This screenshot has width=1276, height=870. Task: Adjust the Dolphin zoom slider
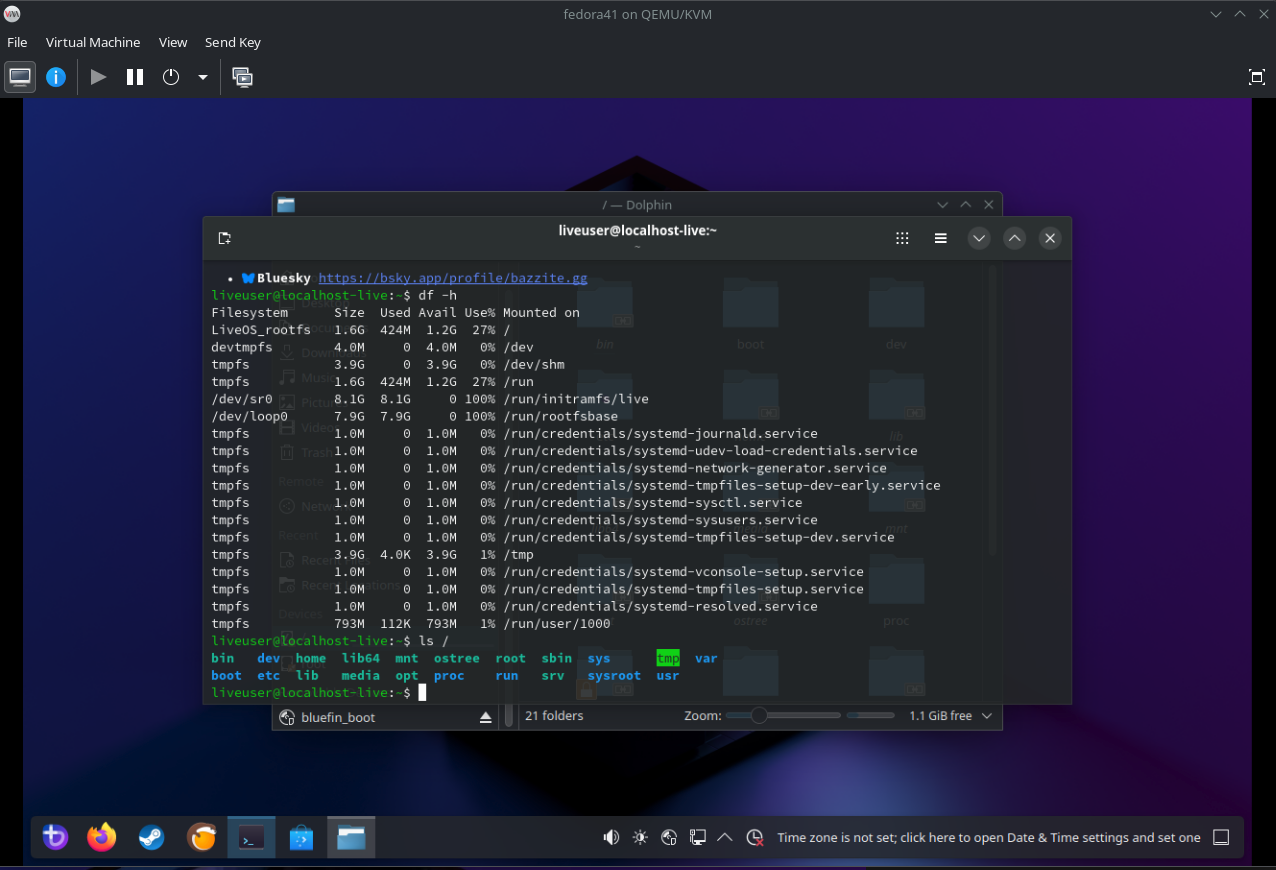759,716
